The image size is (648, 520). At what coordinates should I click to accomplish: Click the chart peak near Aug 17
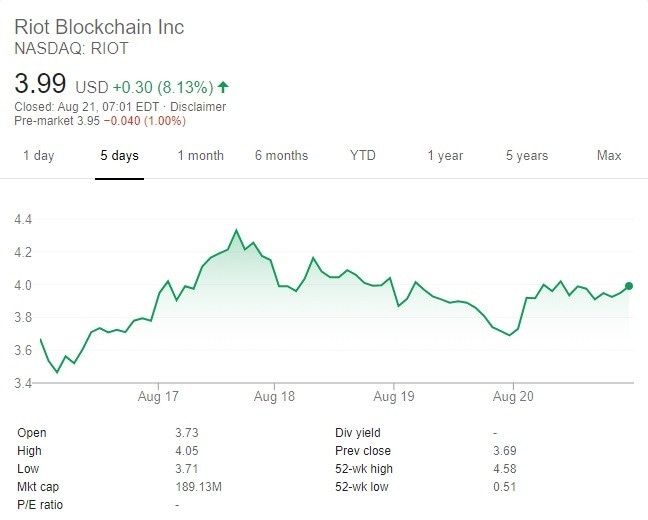pos(236,231)
